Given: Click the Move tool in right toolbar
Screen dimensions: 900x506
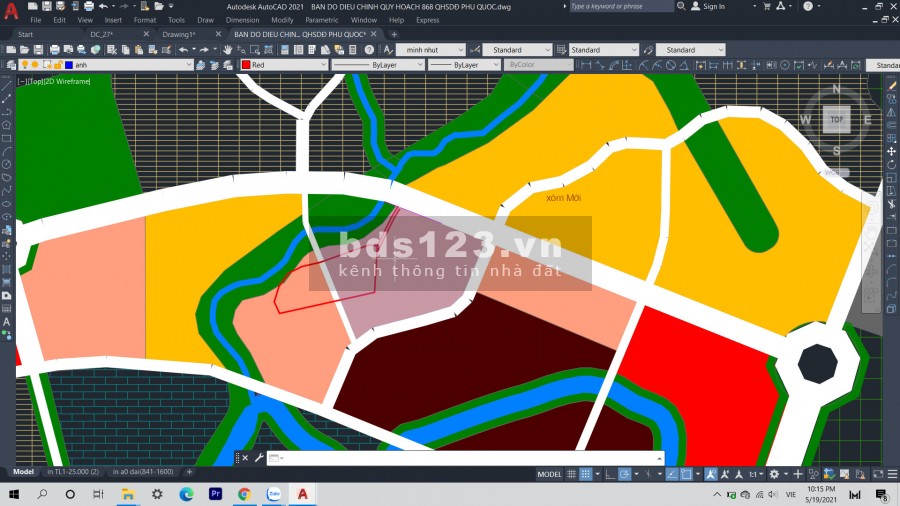Looking at the screenshot, I should (x=891, y=151).
